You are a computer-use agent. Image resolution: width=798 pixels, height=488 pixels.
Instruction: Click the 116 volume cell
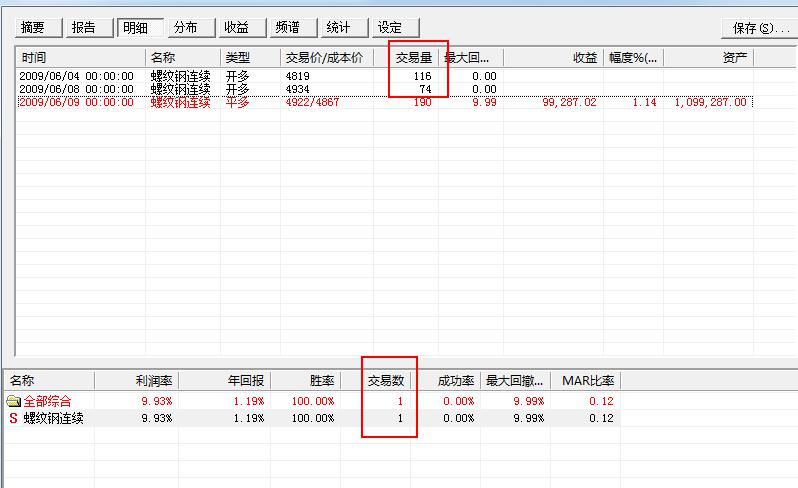pos(422,76)
